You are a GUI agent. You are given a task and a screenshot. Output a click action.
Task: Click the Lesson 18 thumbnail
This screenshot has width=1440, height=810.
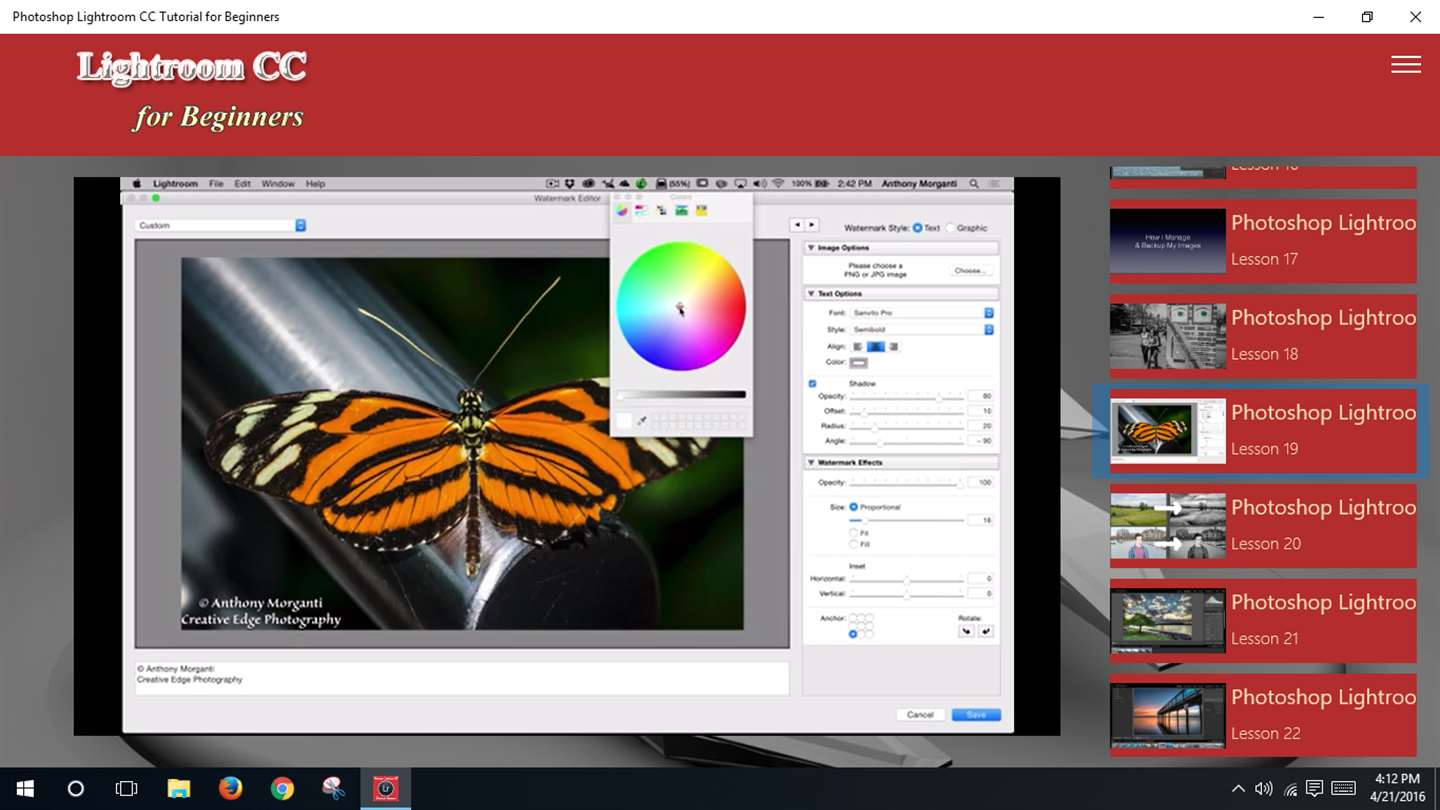(x=1168, y=336)
